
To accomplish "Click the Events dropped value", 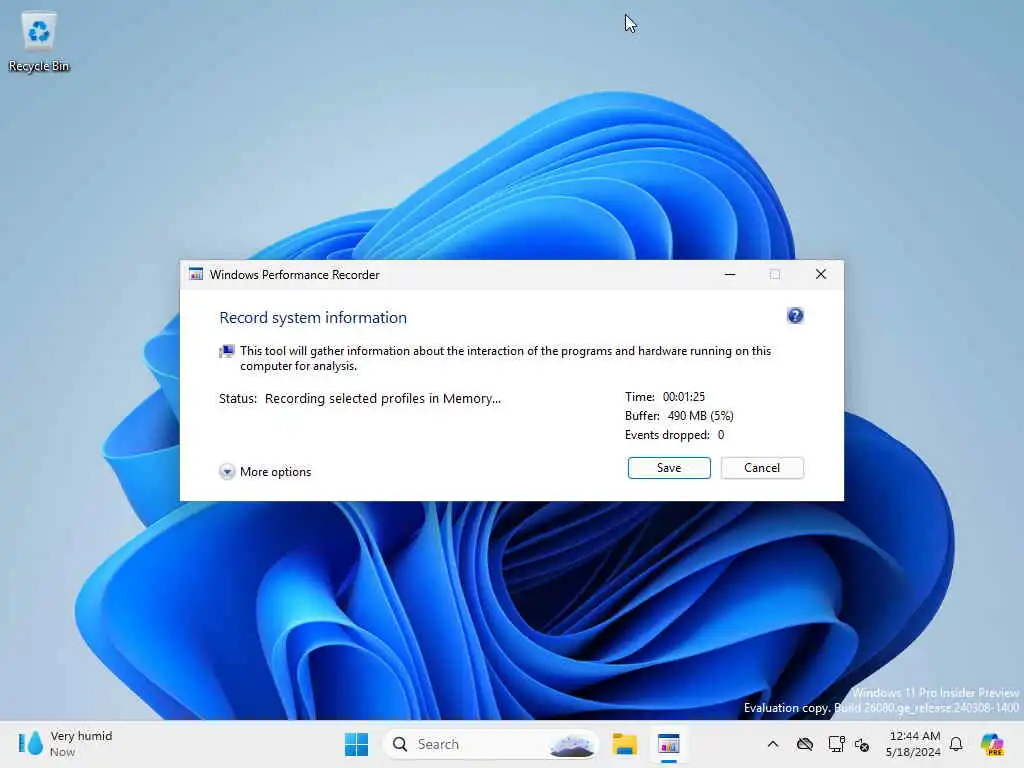I will (721, 435).
